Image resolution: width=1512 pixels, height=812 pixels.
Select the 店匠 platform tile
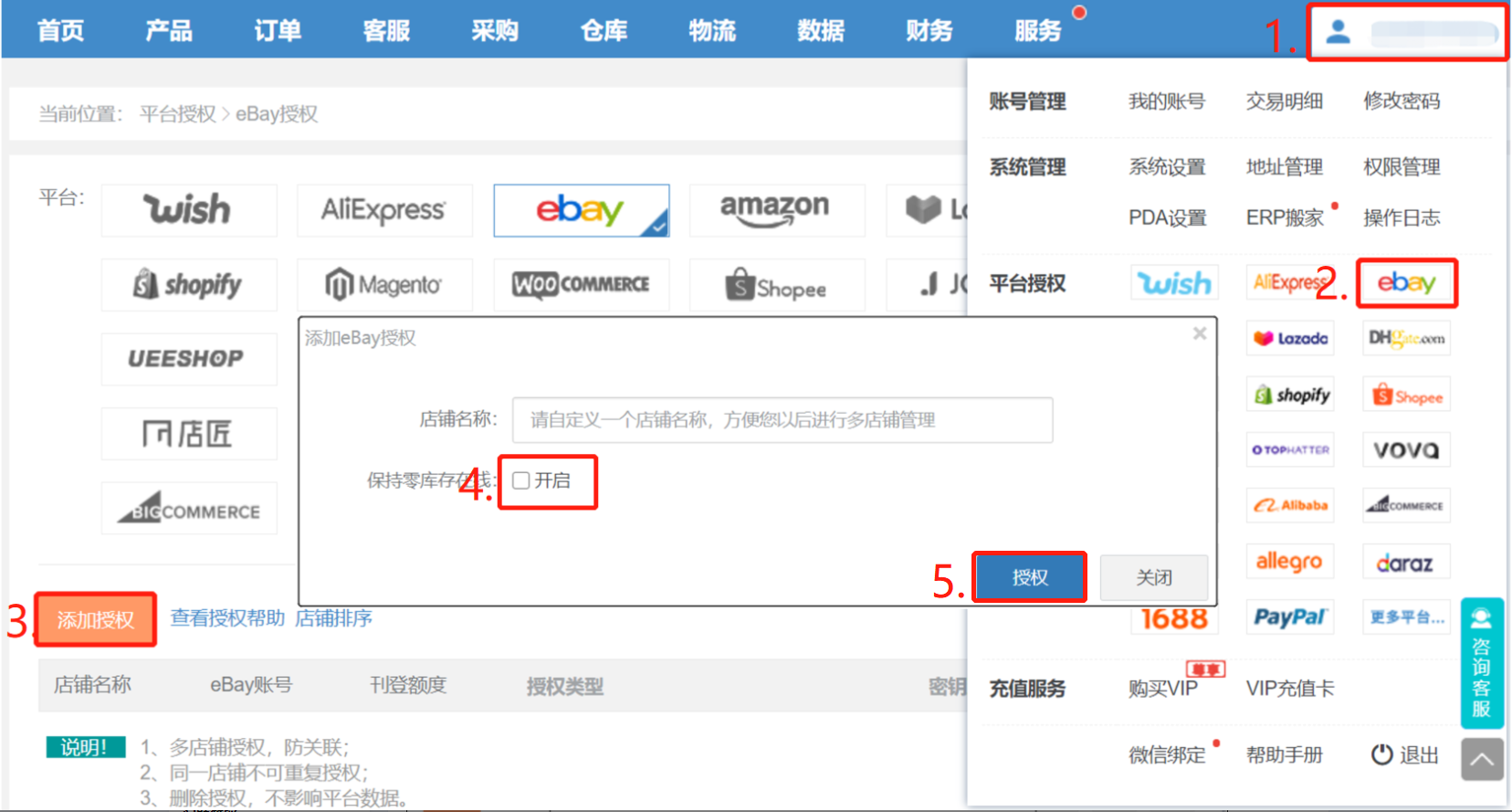(189, 434)
